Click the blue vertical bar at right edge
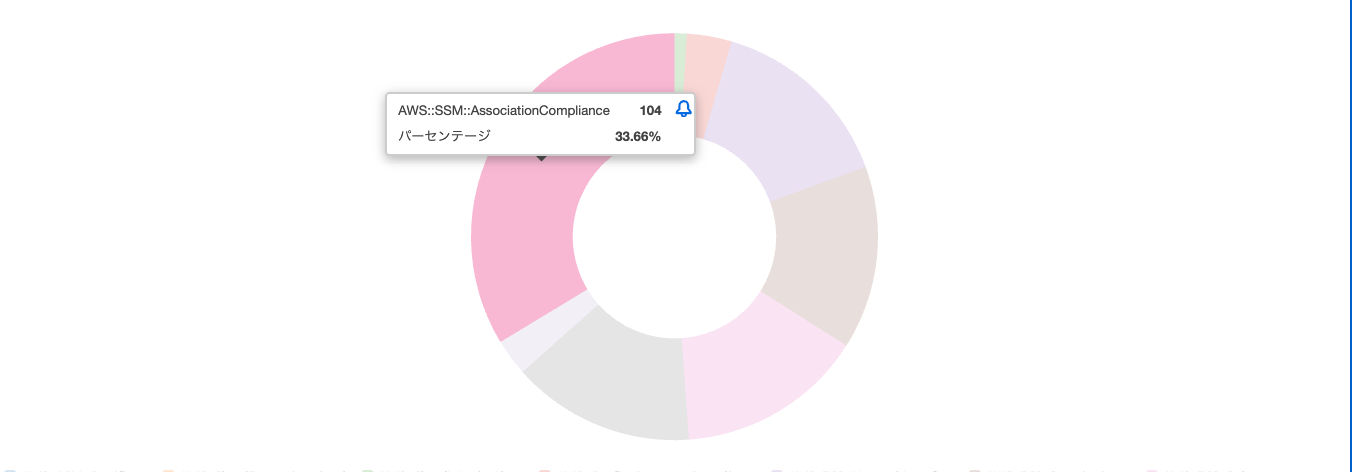Viewport: 1352px width, 472px height. [x=1350, y=236]
